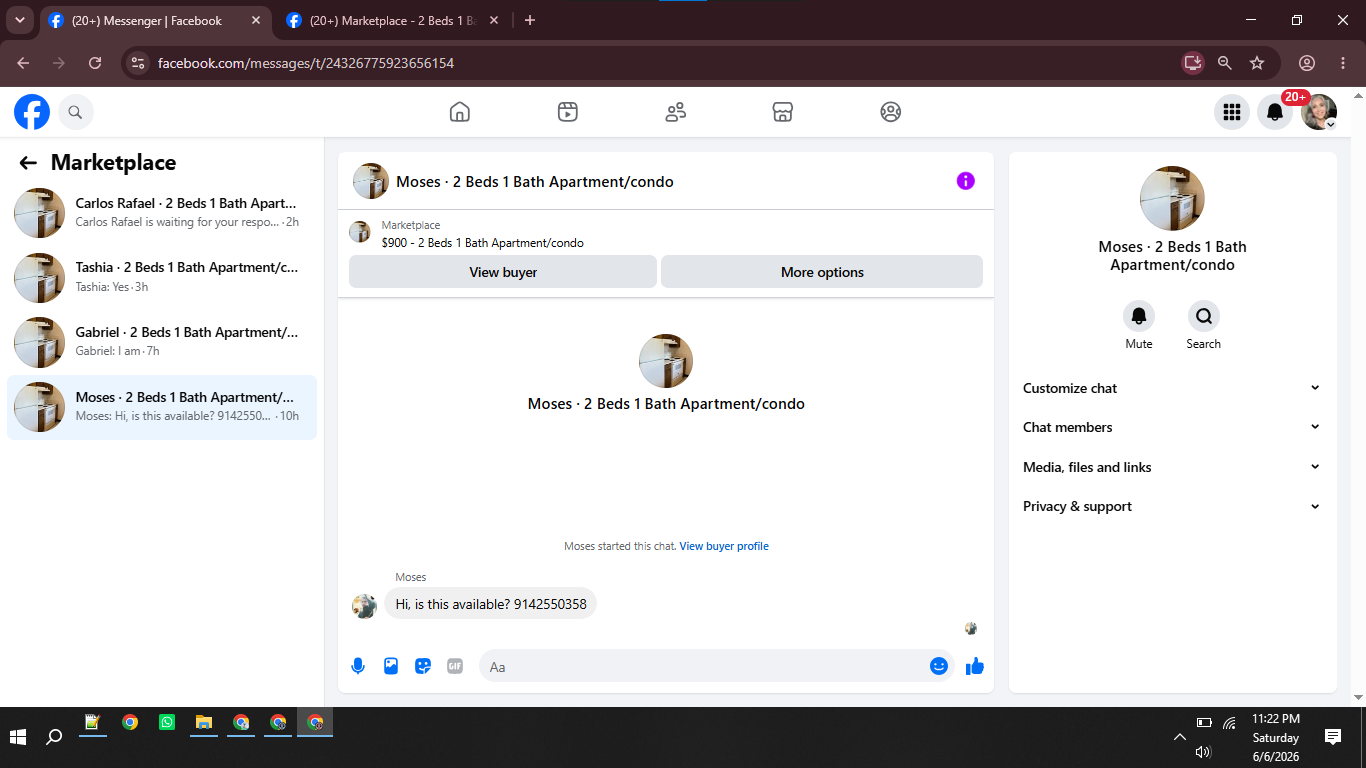Open File Explorer from the taskbar

pyautogui.click(x=204, y=722)
